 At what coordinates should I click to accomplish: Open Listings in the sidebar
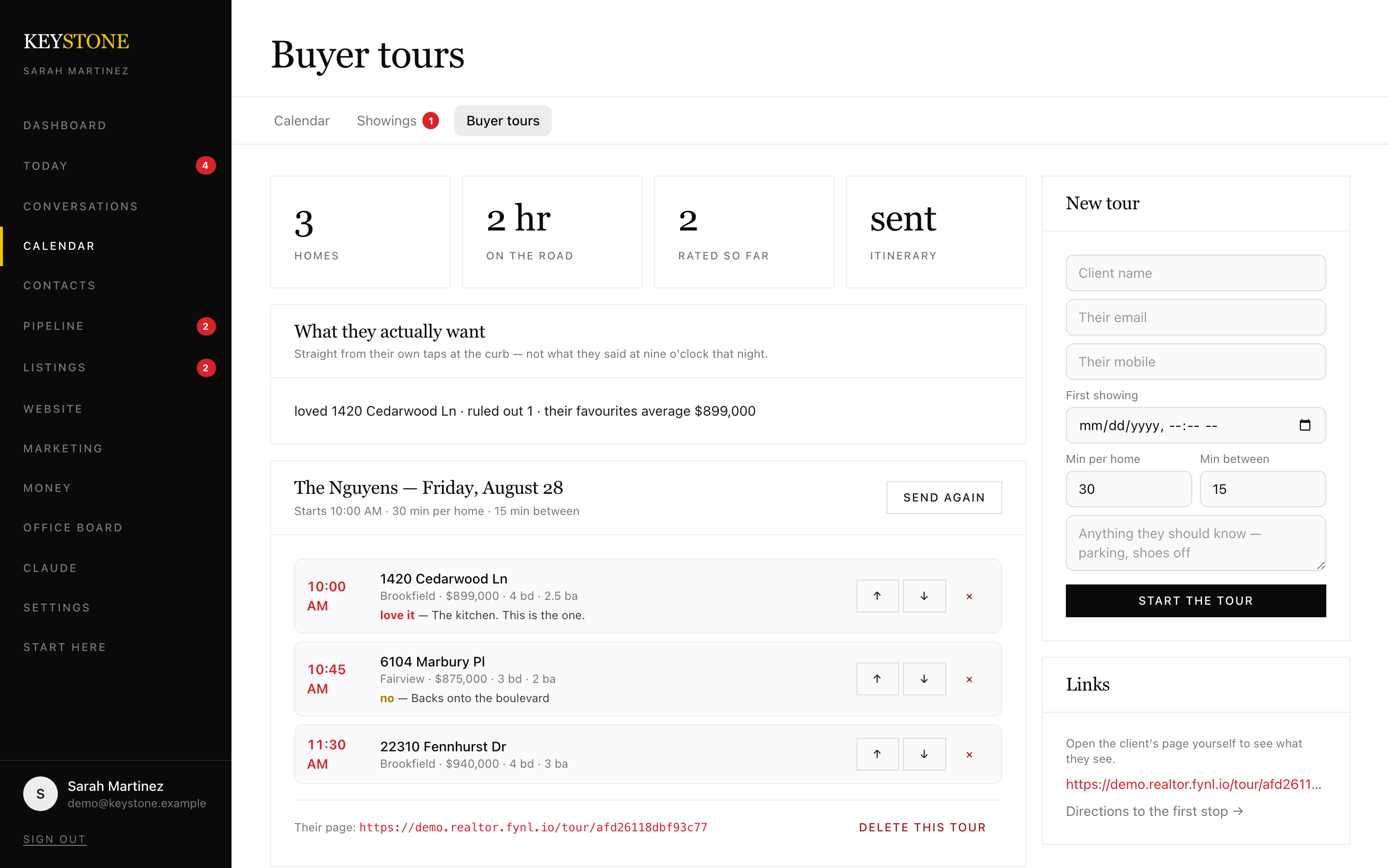tap(116, 367)
